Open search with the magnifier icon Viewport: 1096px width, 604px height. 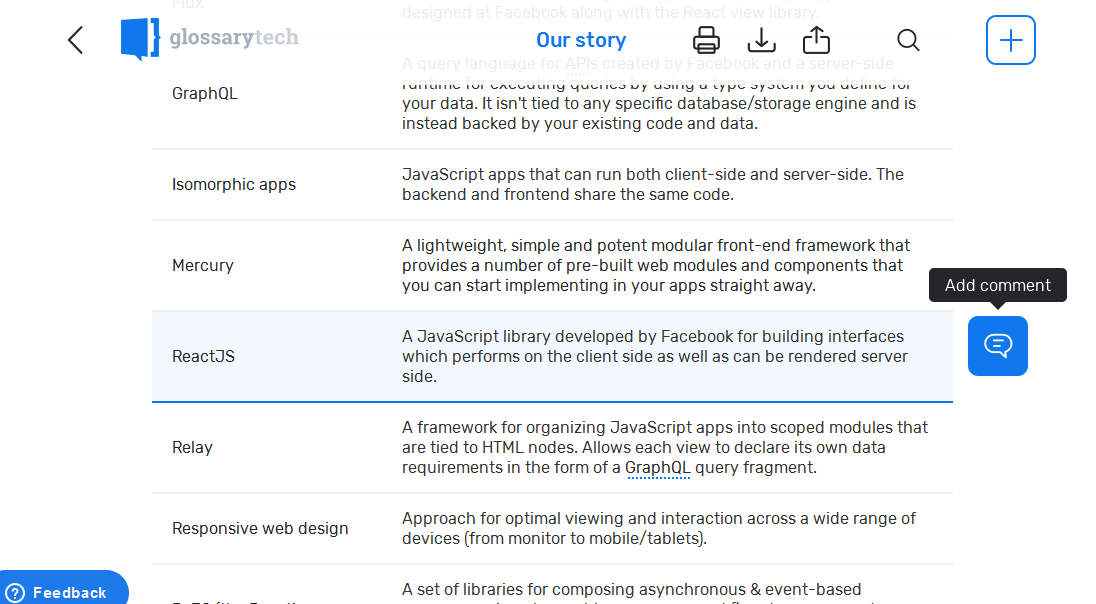point(908,40)
